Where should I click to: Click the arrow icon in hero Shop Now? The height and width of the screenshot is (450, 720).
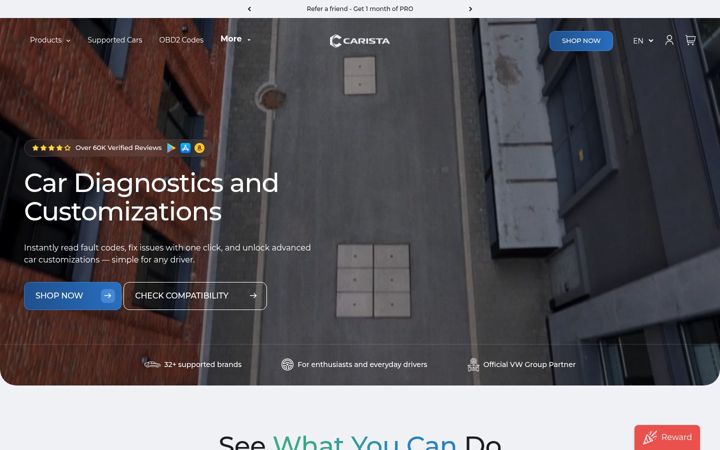pos(107,296)
